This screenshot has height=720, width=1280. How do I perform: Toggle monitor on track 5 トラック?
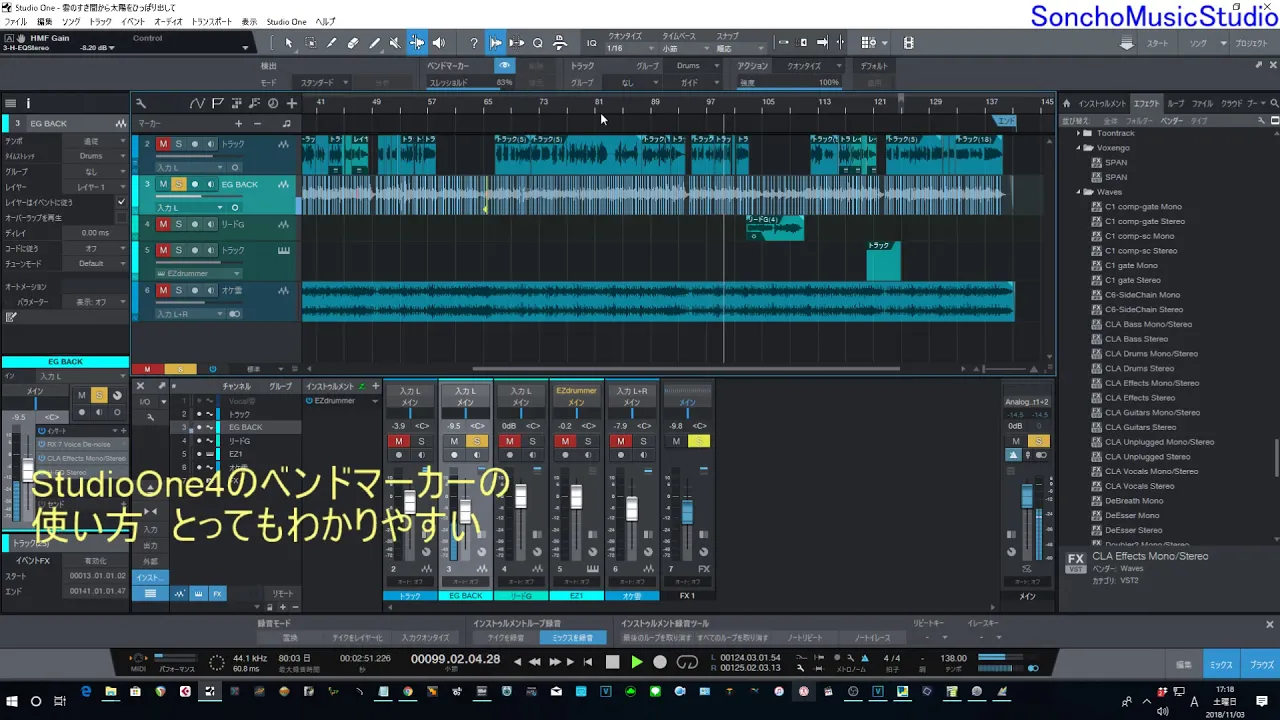click(x=210, y=250)
